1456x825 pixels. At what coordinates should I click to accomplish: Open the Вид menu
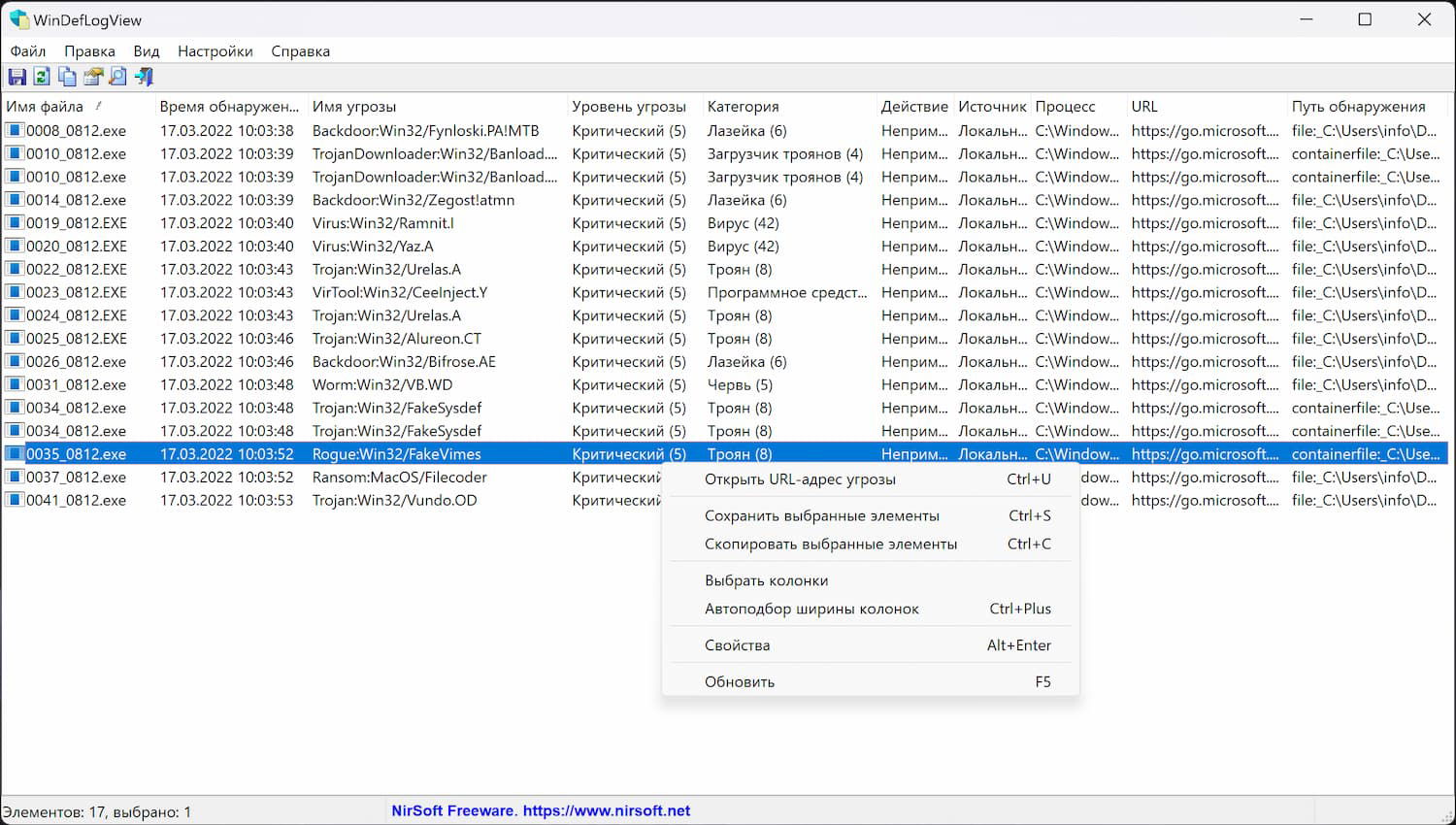(147, 51)
